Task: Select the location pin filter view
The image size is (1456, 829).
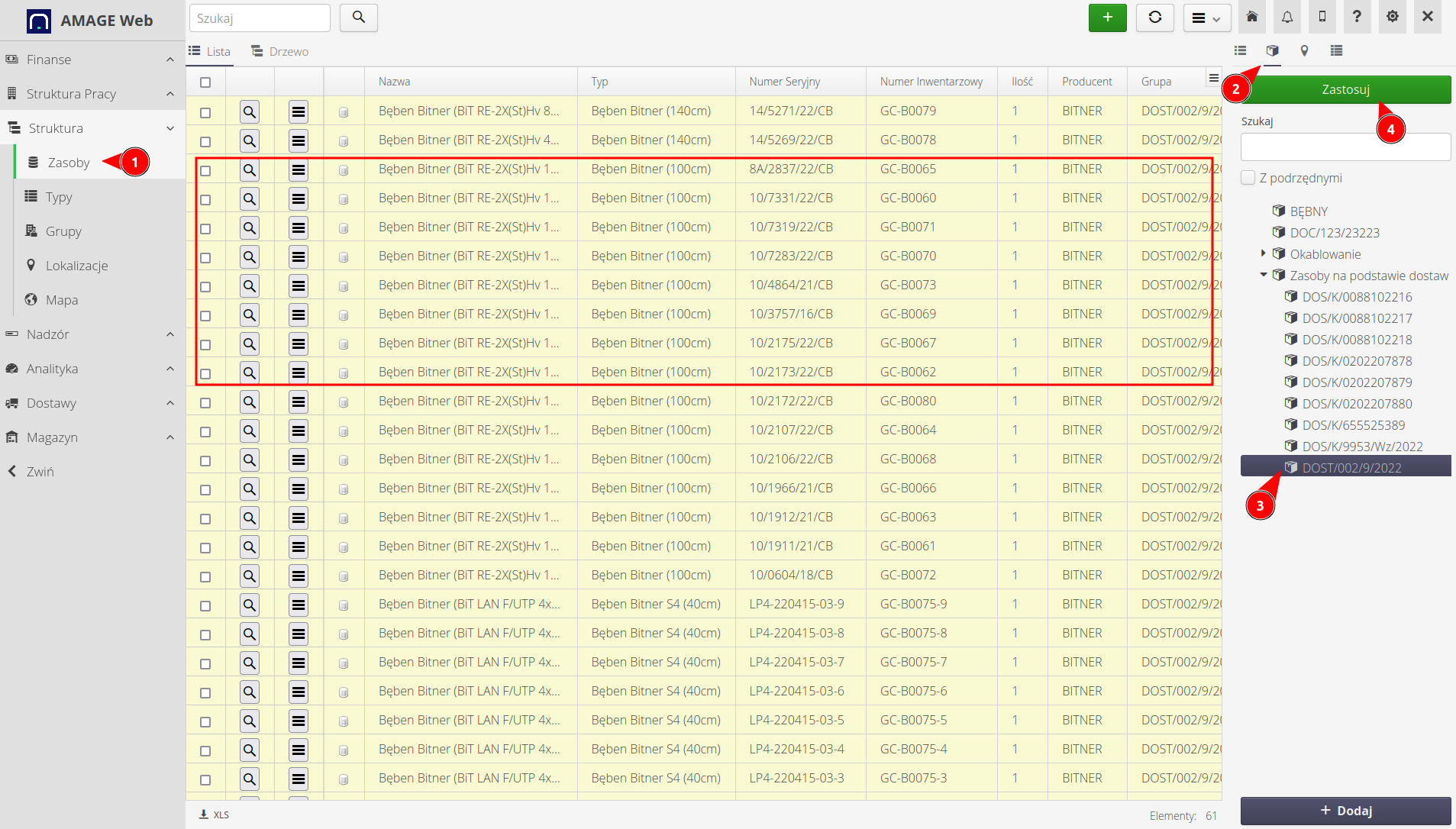Action: click(1305, 50)
